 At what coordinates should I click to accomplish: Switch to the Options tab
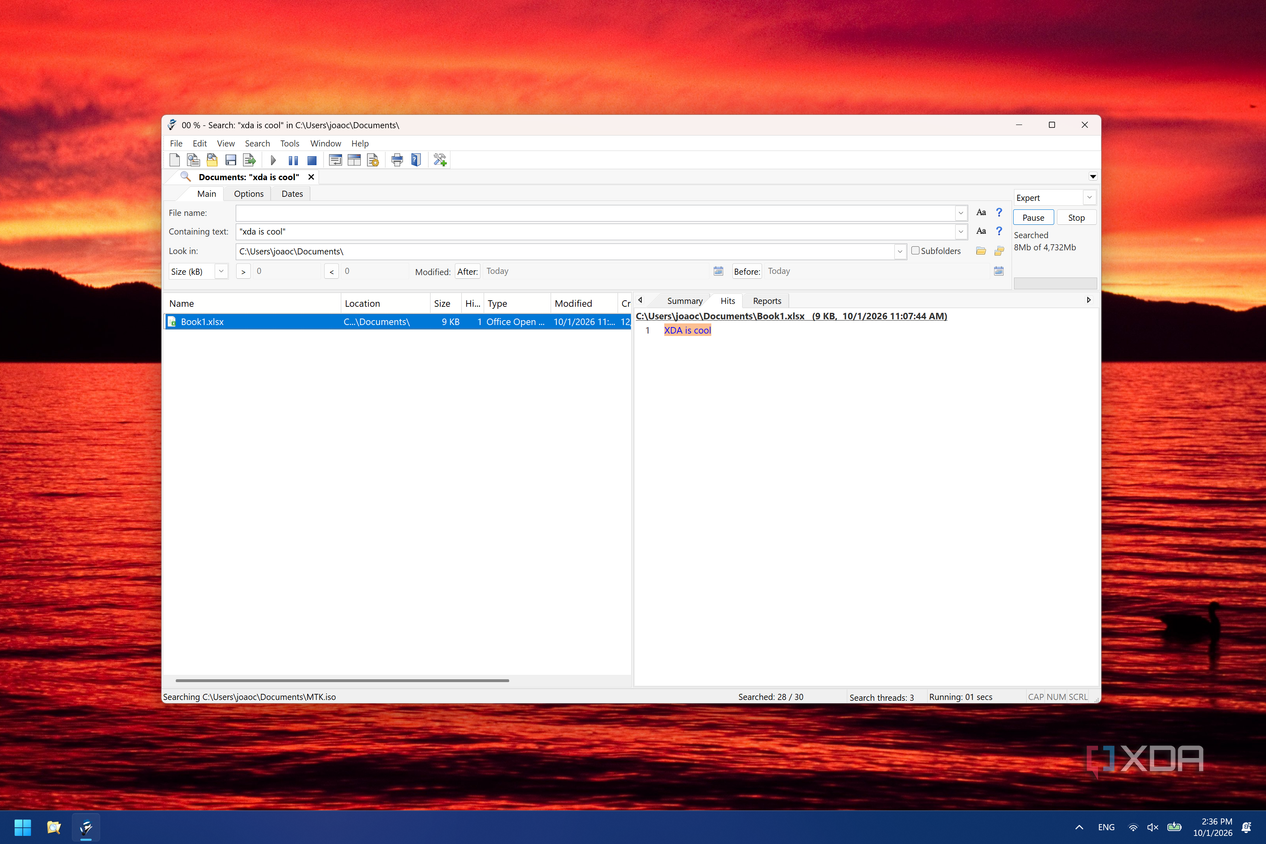point(249,194)
